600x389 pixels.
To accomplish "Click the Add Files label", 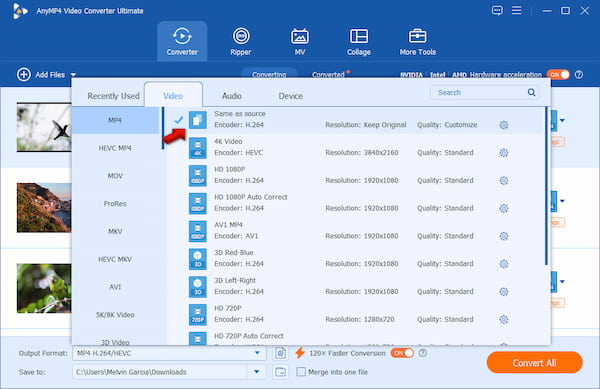I will point(50,75).
